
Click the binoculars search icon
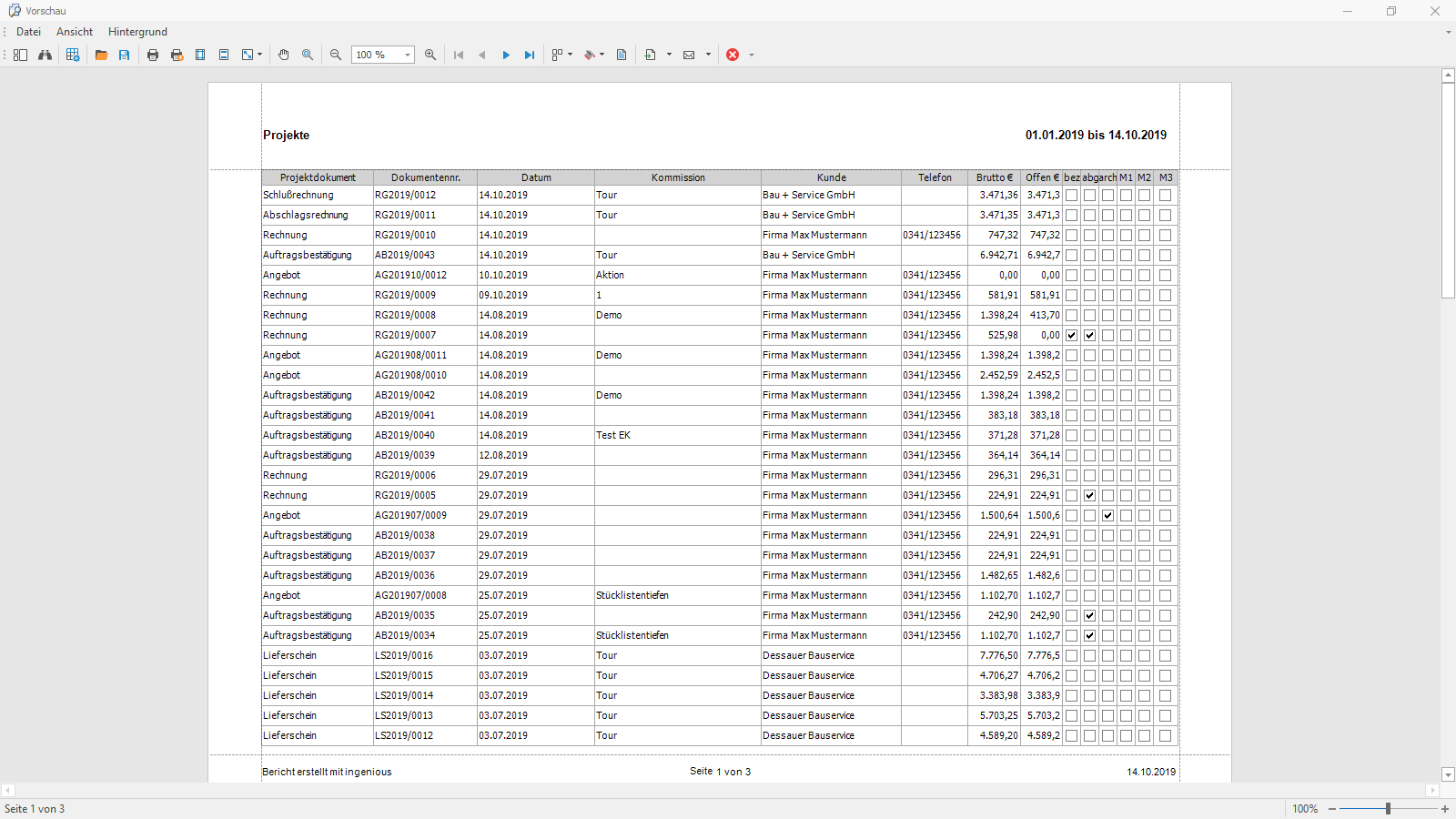(x=45, y=55)
